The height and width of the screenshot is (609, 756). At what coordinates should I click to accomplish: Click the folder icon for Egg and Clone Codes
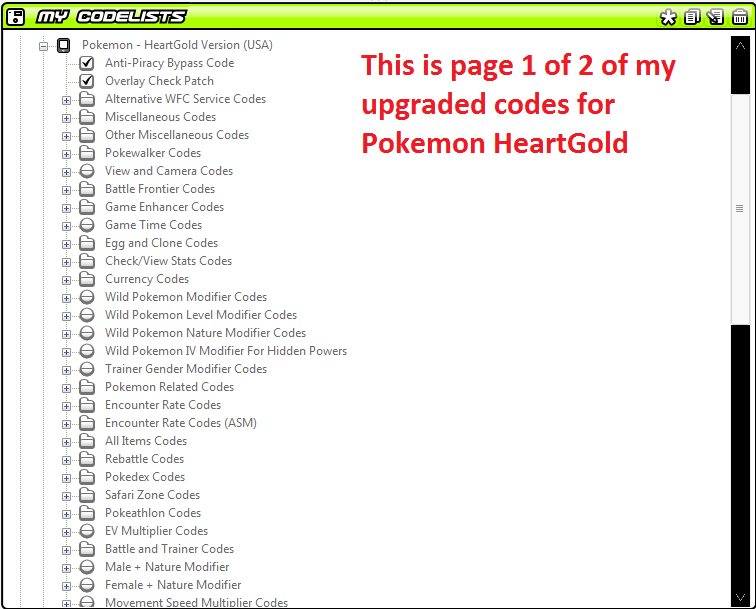click(87, 243)
